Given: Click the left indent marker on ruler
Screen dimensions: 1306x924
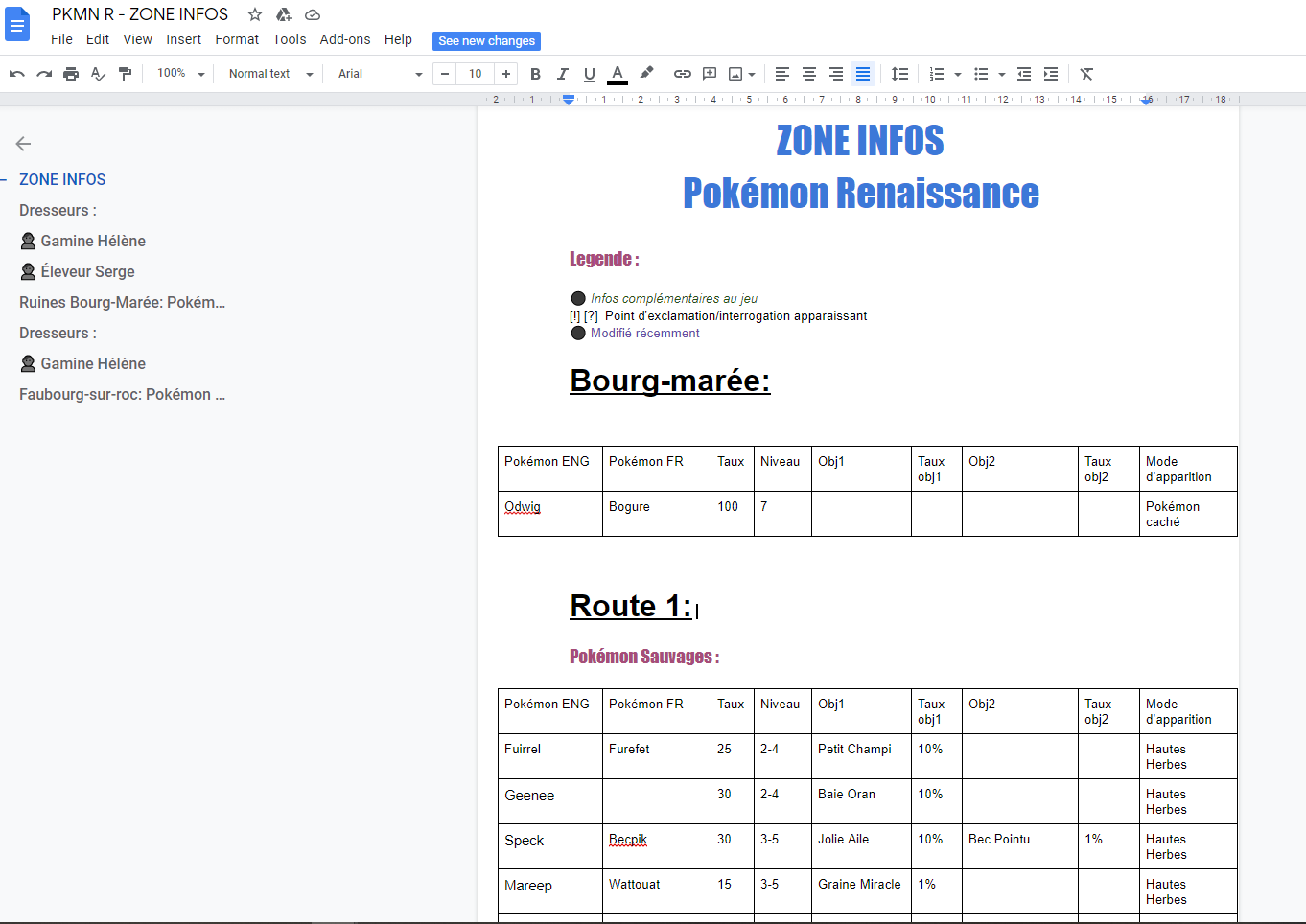Looking at the screenshot, I should [569, 100].
